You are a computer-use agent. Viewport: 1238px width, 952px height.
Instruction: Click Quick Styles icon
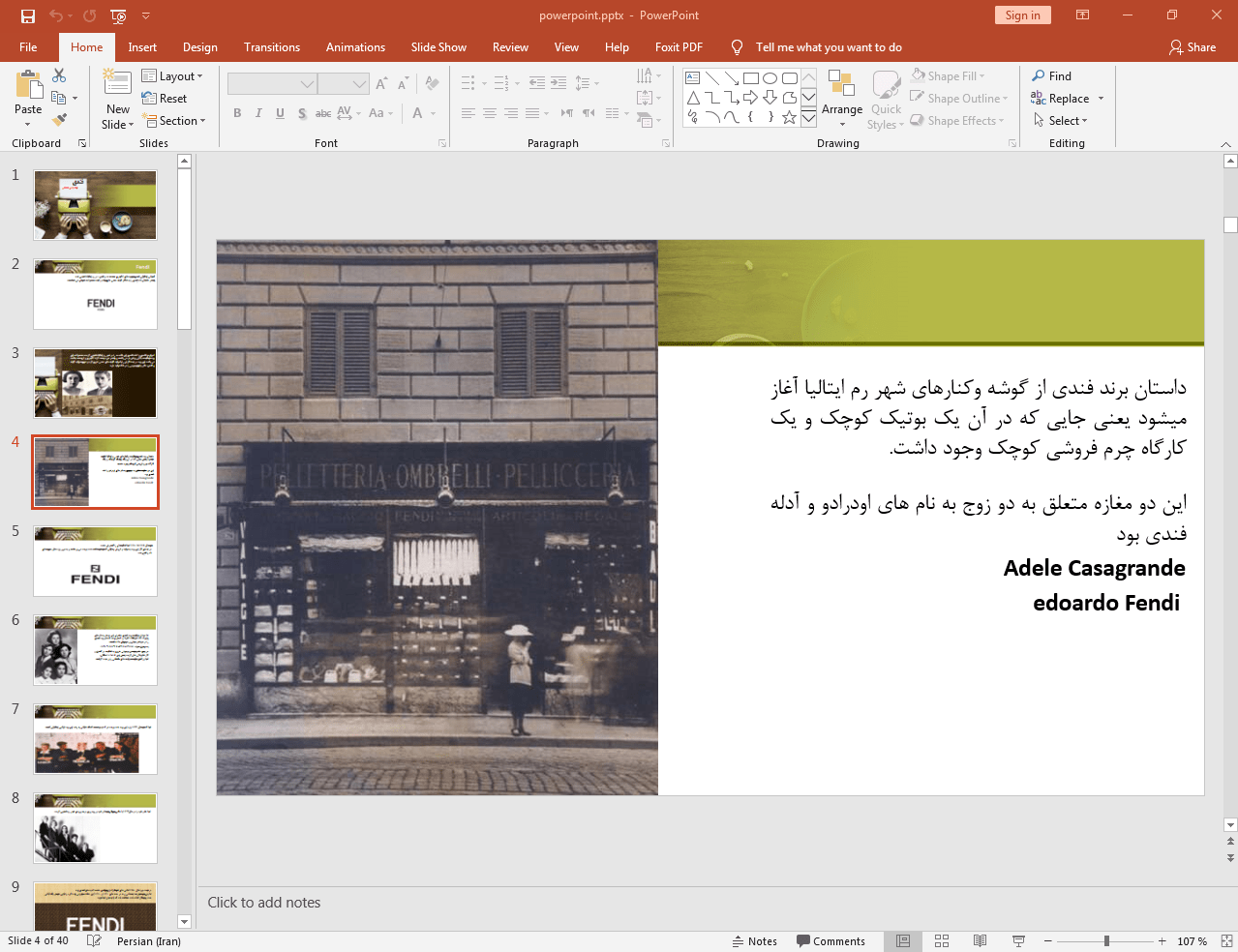point(886,100)
